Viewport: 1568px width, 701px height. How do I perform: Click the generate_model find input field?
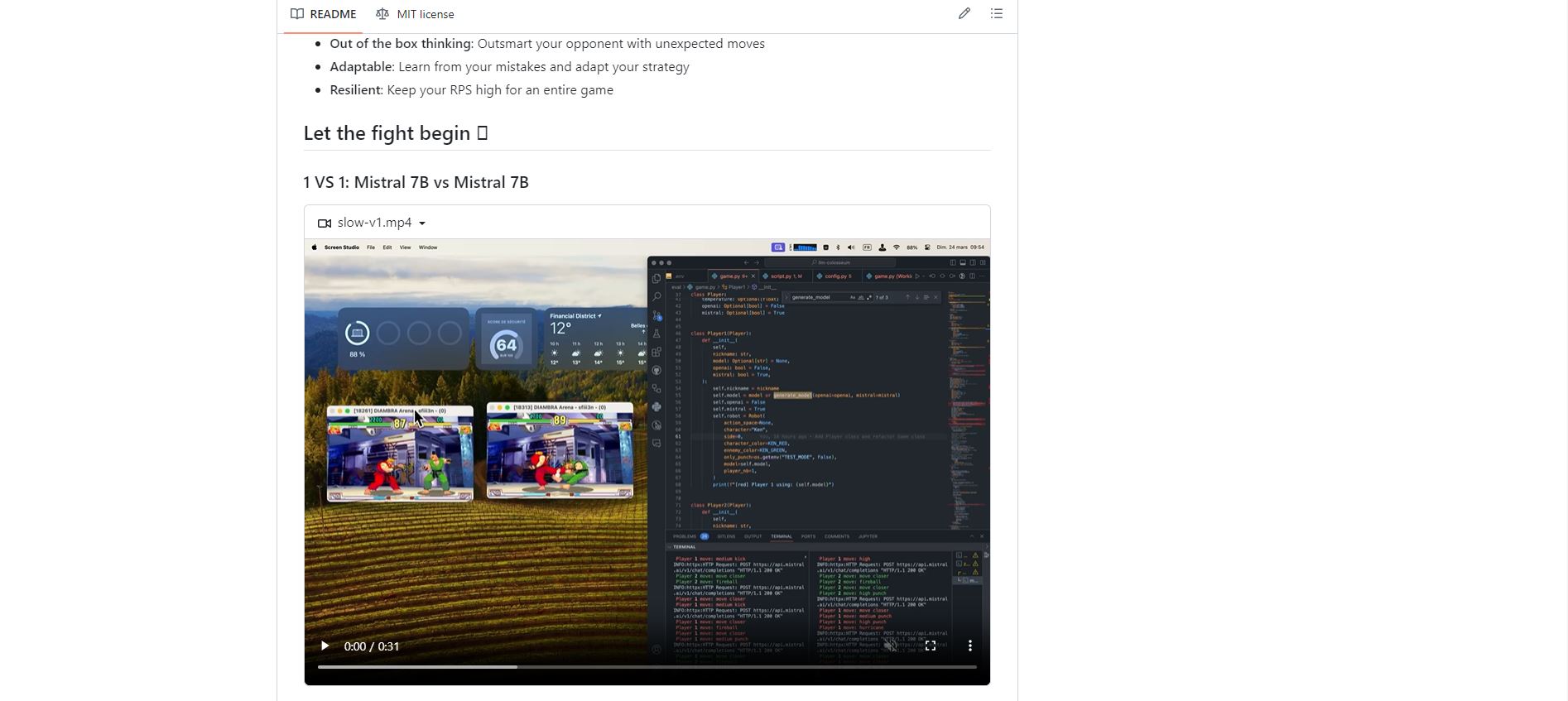815,297
